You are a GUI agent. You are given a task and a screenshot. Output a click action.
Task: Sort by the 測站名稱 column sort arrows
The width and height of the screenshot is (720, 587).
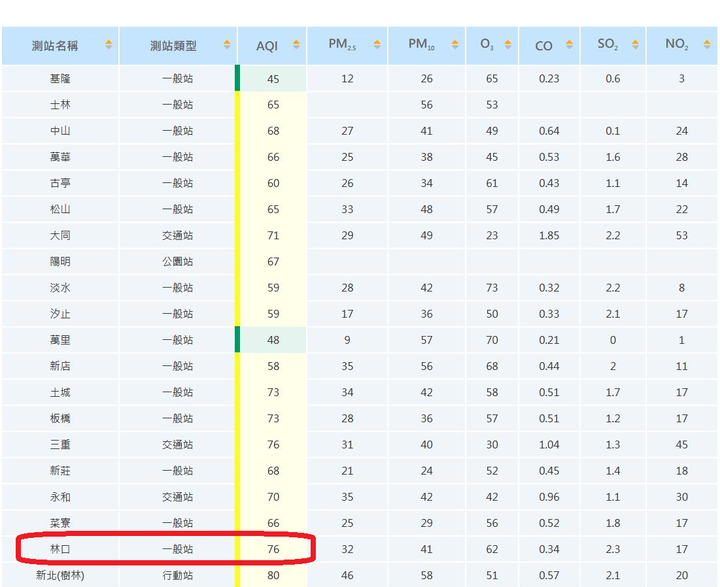coord(108,45)
